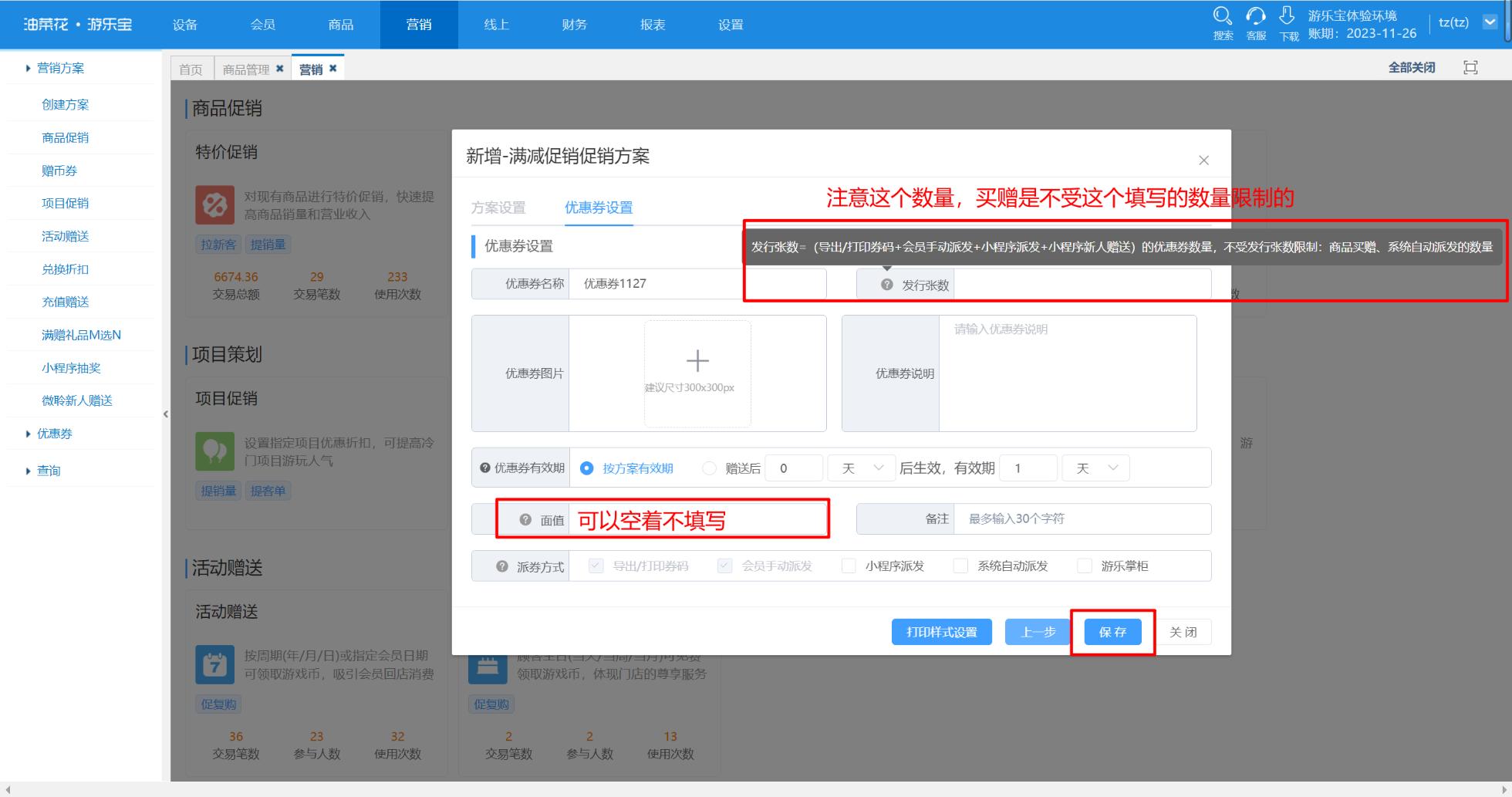Click 备注 input field
The image size is (1512, 797).
pyautogui.click(x=1082, y=519)
